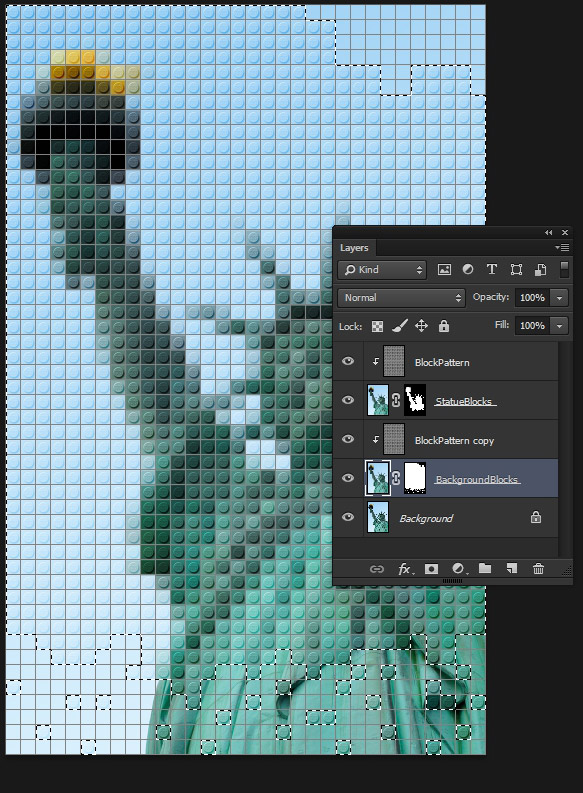Lock transparent pixels icon

pos(377,326)
